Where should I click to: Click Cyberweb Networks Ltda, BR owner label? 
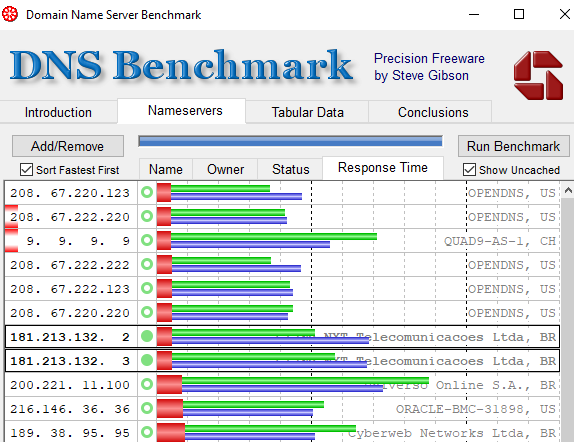(452, 433)
